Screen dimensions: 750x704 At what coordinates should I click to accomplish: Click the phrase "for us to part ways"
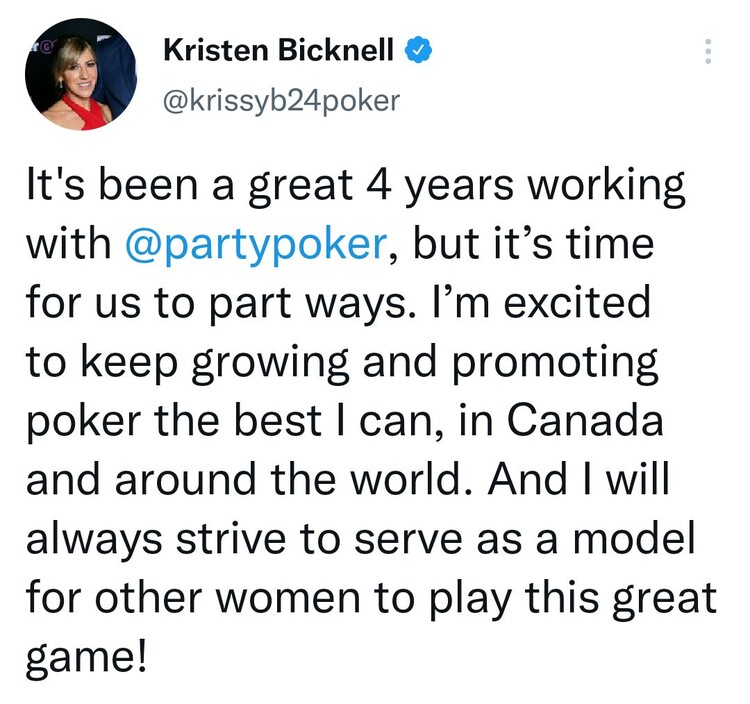tap(215, 303)
